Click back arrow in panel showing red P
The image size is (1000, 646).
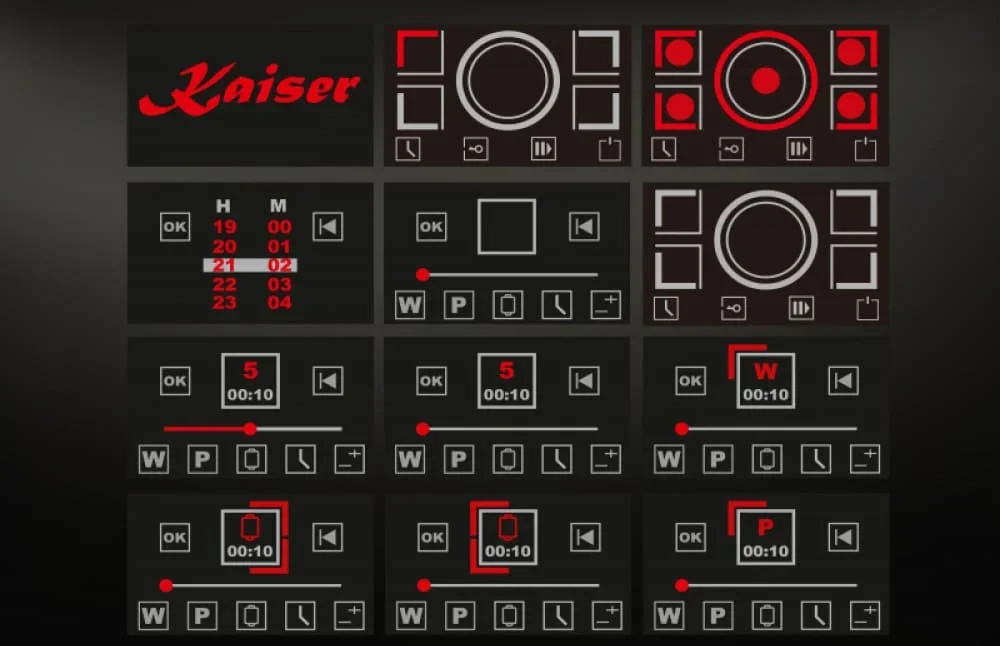tap(843, 537)
